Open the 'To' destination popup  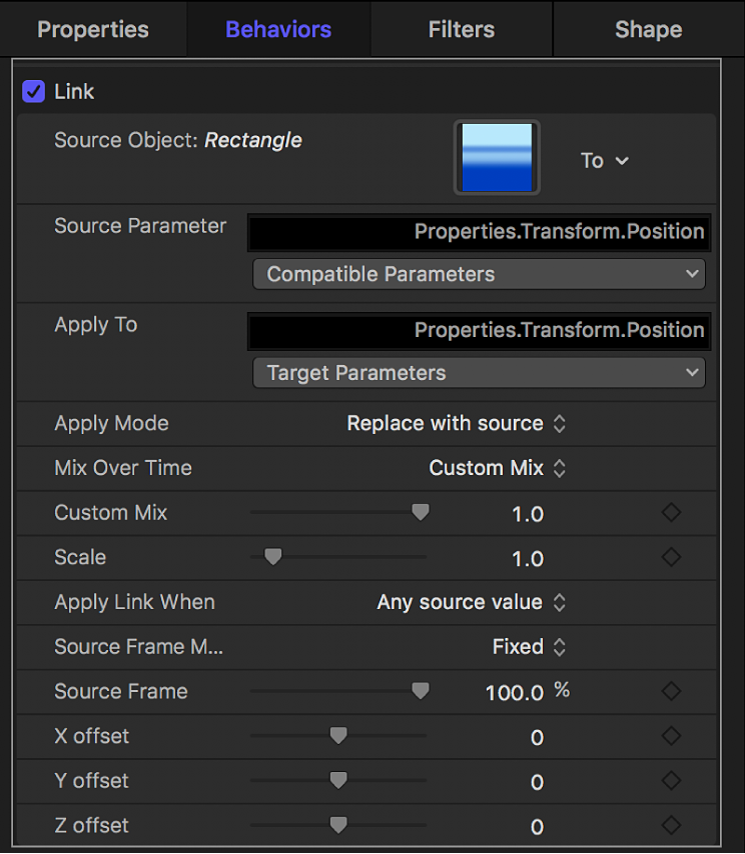pyautogui.click(x=604, y=160)
